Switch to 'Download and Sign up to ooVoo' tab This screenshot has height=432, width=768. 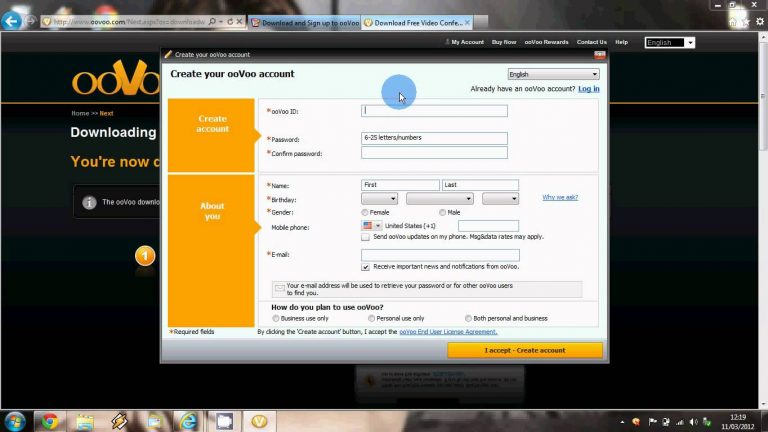(305, 23)
